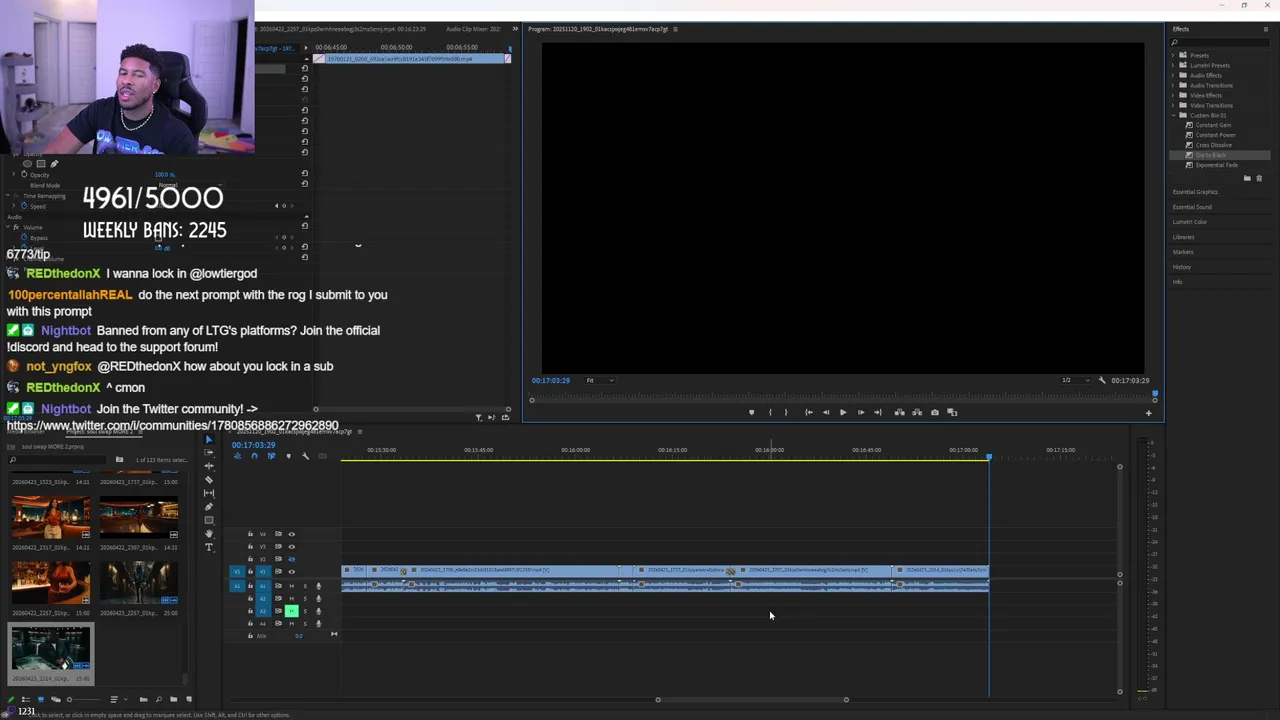This screenshot has width=1280, height=720.
Task: Select the Razor tool
Action: point(209,480)
